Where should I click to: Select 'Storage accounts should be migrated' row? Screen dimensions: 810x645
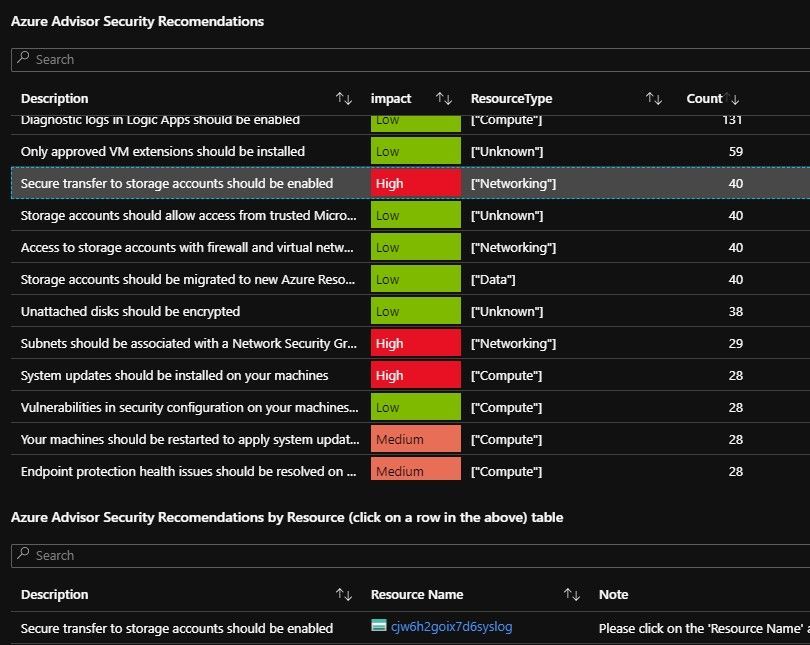click(x=411, y=279)
